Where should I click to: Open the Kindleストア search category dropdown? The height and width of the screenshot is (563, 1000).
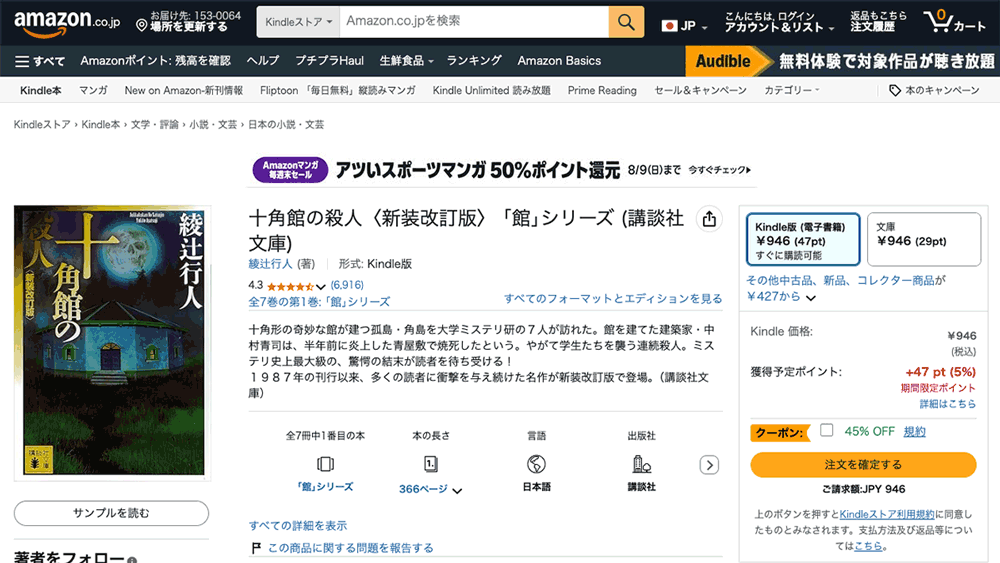click(x=298, y=22)
